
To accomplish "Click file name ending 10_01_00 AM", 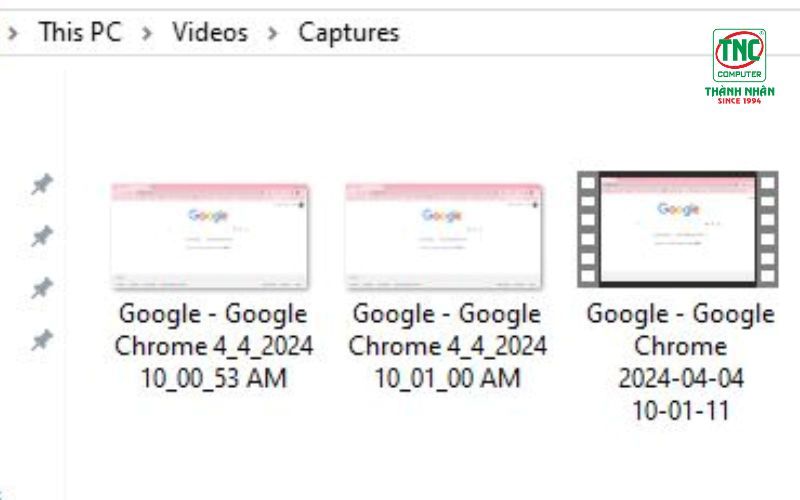I will click(x=447, y=346).
